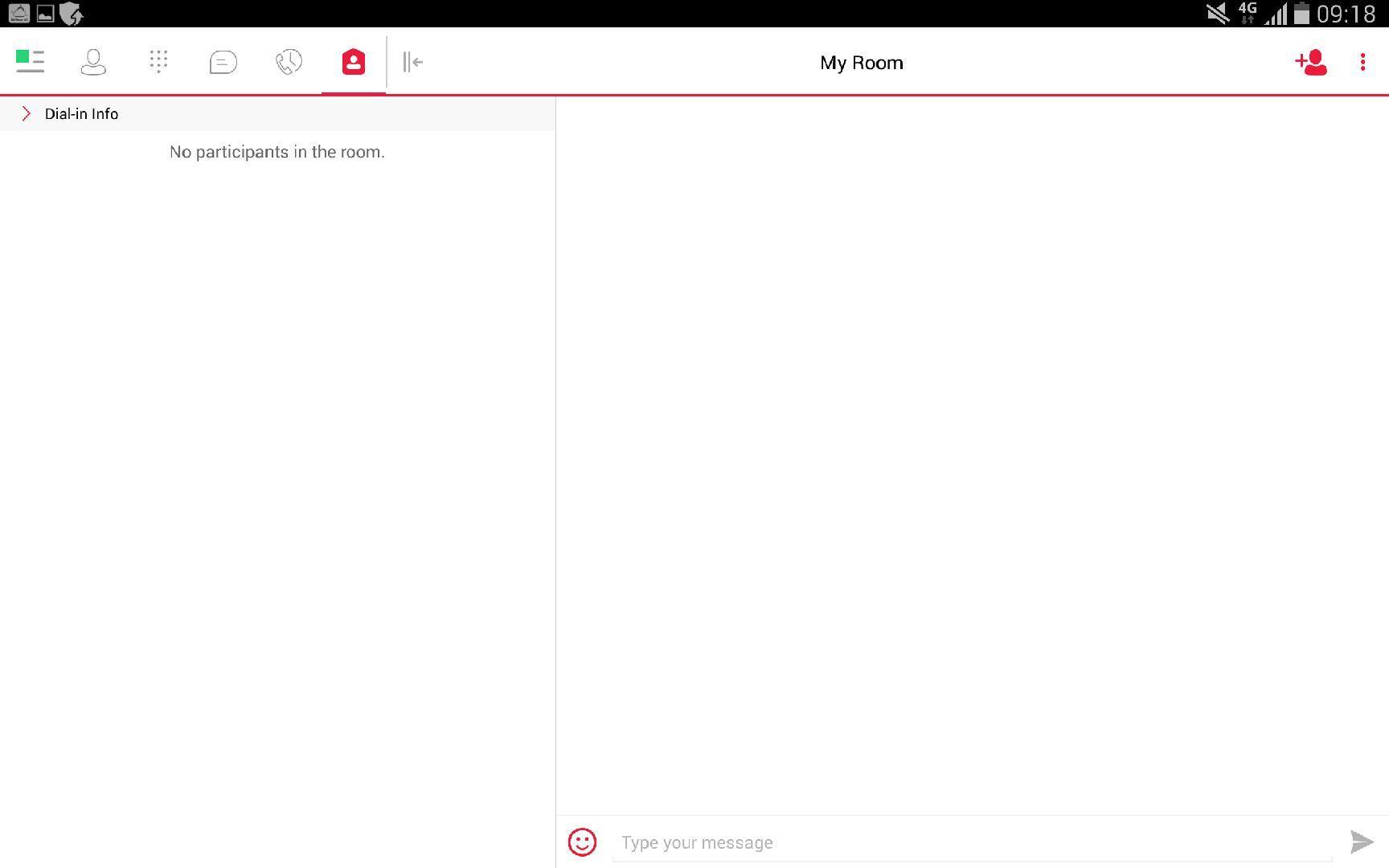The width and height of the screenshot is (1389, 868).
Task: Switch to the Contacts tab
Action: coord(93,62)
